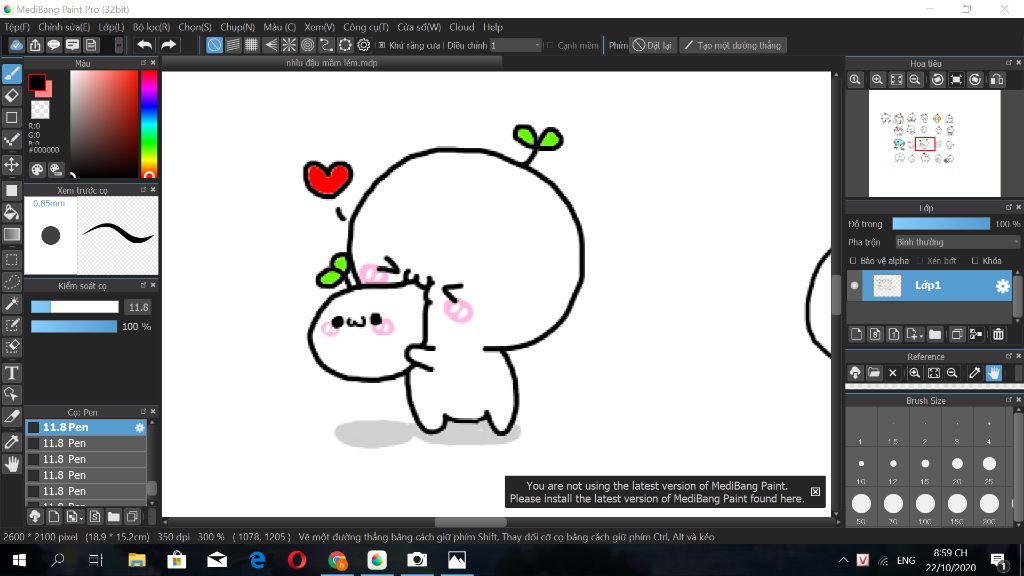Click the rainbow hue bar
The width and height of the screenshot is (1024, 576).
[149, 123]
